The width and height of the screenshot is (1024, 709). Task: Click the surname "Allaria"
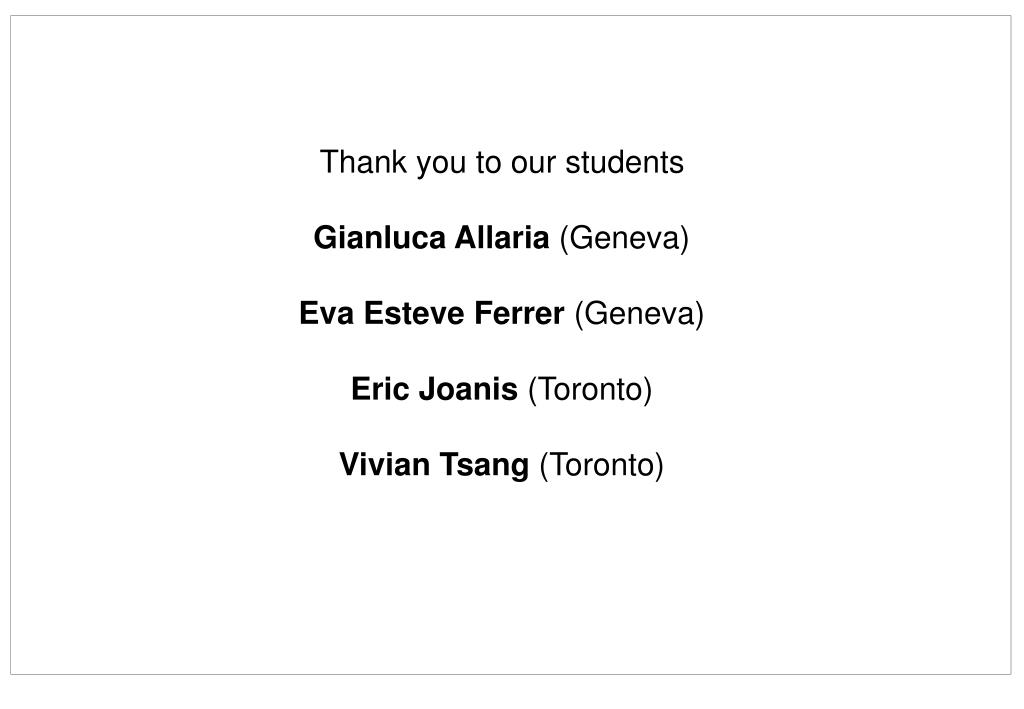pos(502,238)
